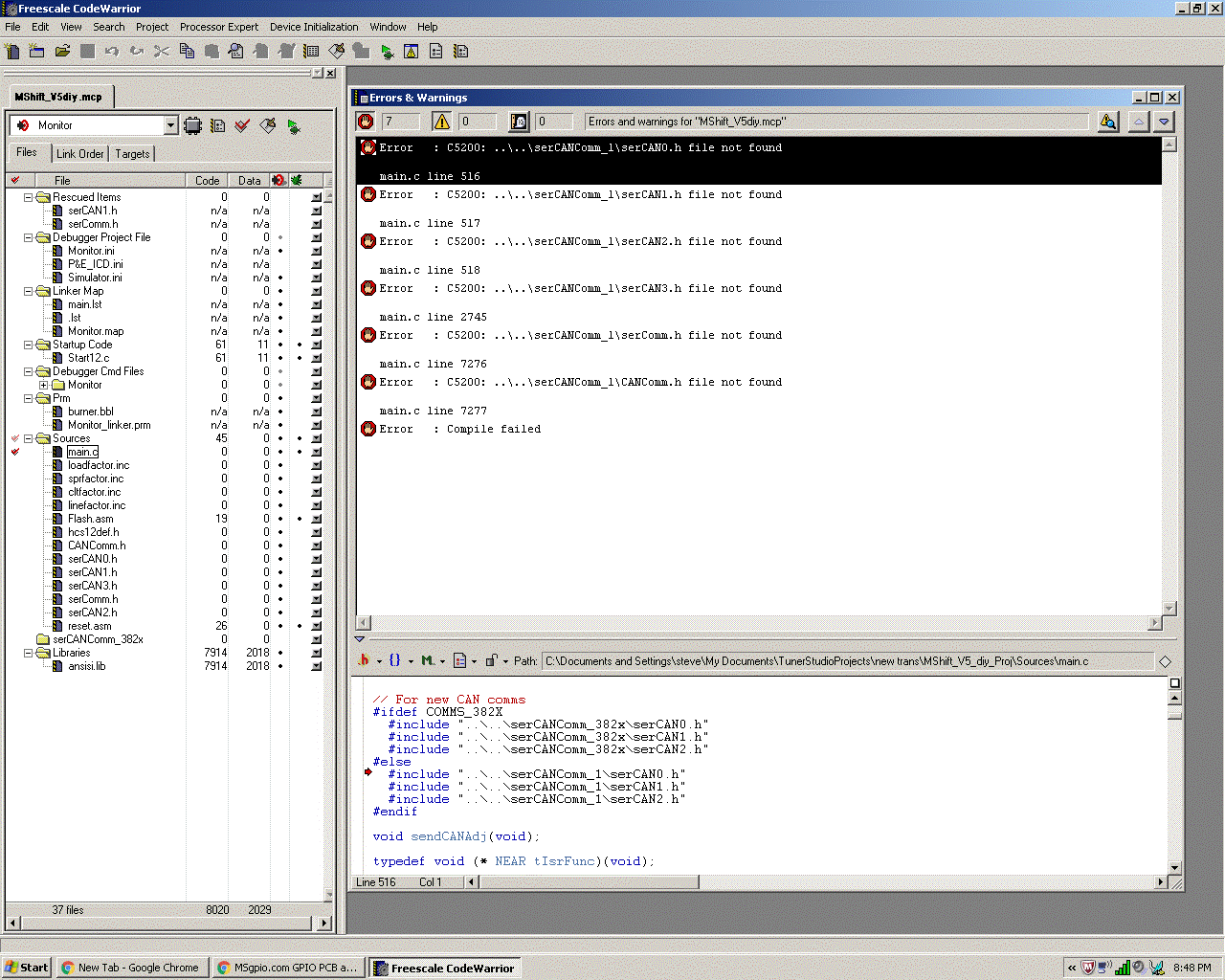Click the find-in-messages icon in Errors window

coord(1108,122)
